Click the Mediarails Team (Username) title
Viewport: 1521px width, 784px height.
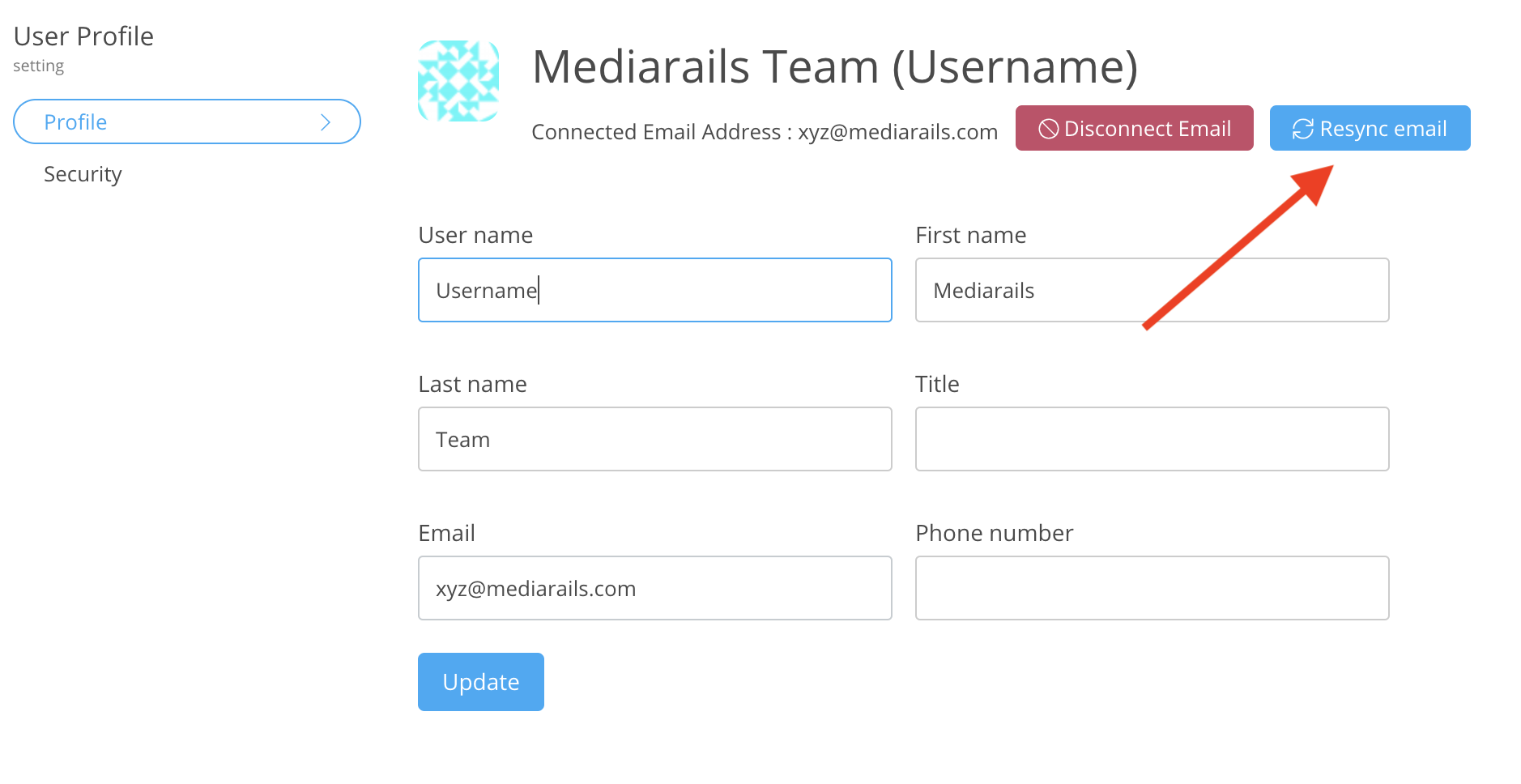tap(834, 66)
